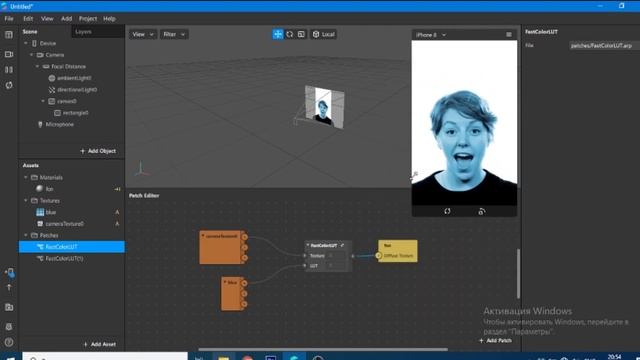Viewport: 640px width, 360px height.
Task: Collapse the Focal Distance tree node
Action: tap(37, 66)
